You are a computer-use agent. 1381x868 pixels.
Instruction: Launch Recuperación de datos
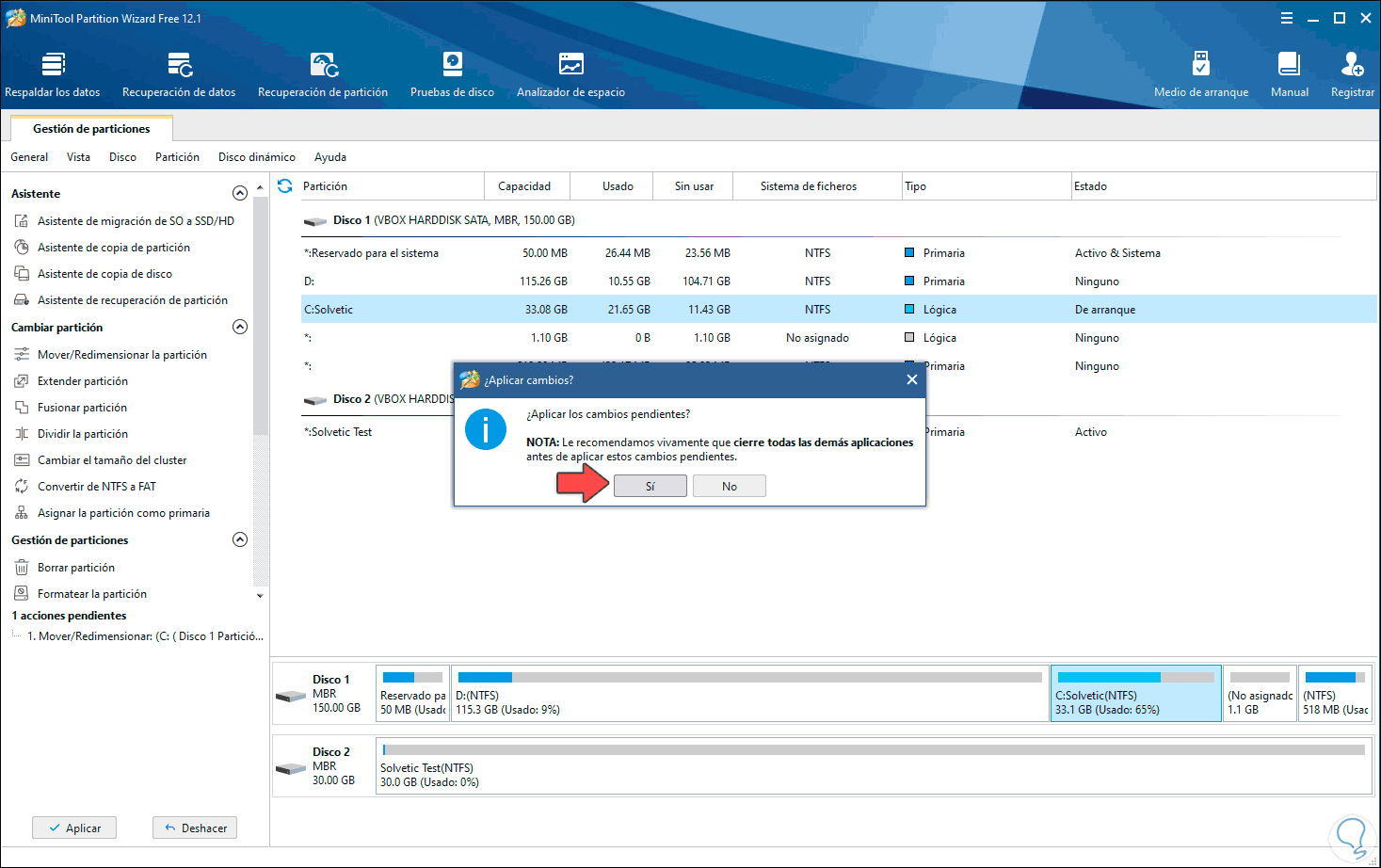pyautogui.click(x=179, y=75)
